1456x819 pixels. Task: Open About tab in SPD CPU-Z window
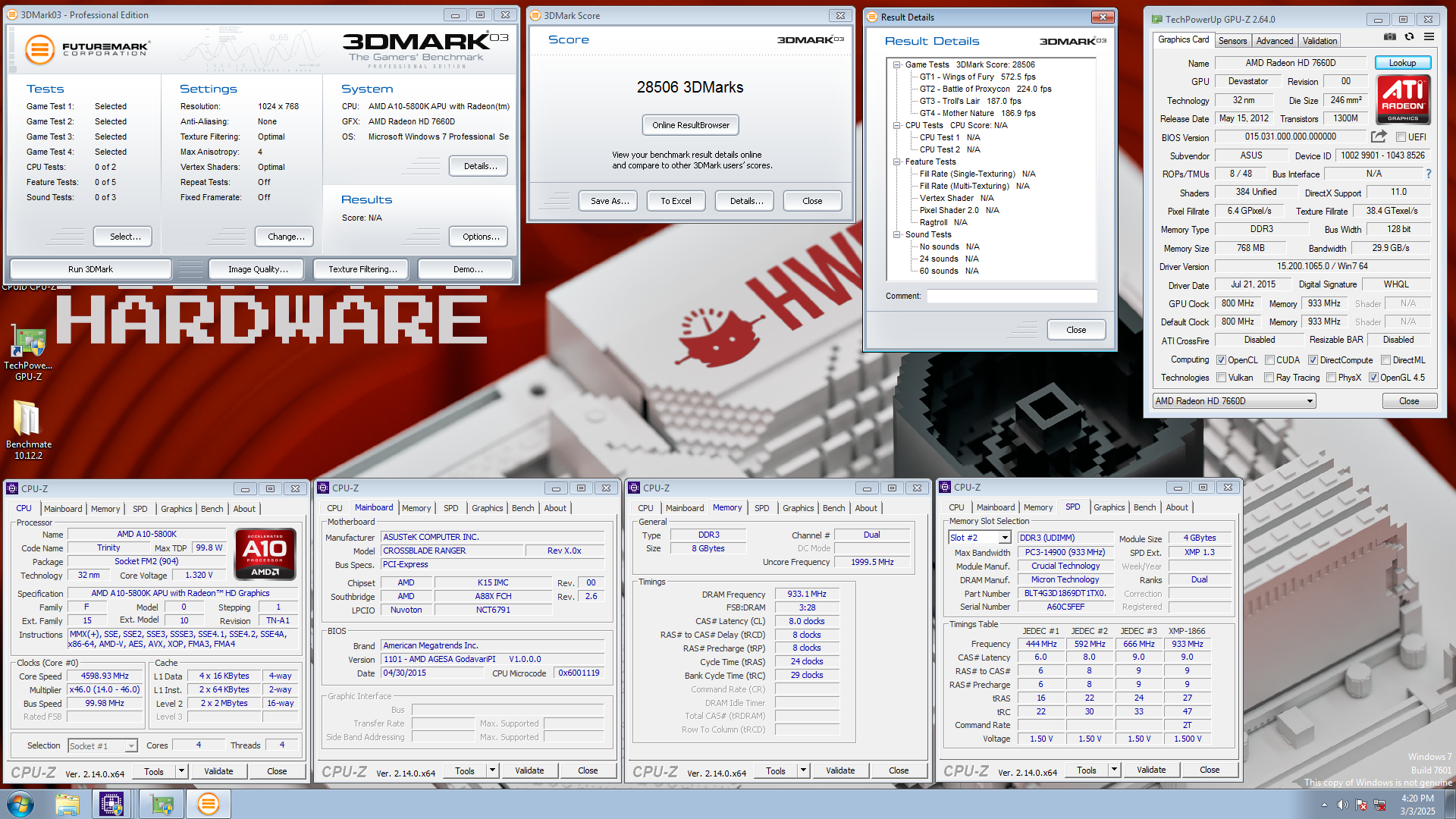(1176, 507)
